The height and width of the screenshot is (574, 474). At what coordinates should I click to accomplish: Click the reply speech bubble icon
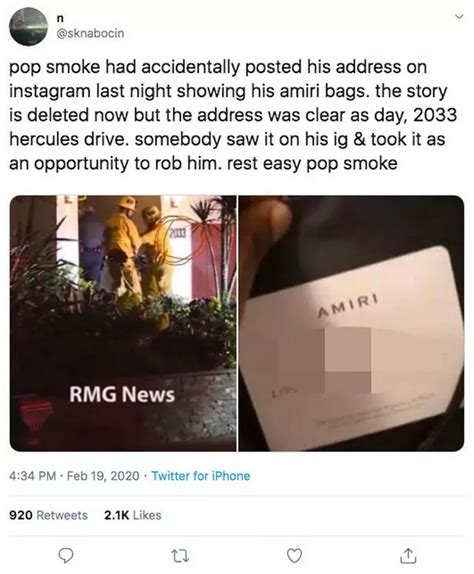pos(66,556)
